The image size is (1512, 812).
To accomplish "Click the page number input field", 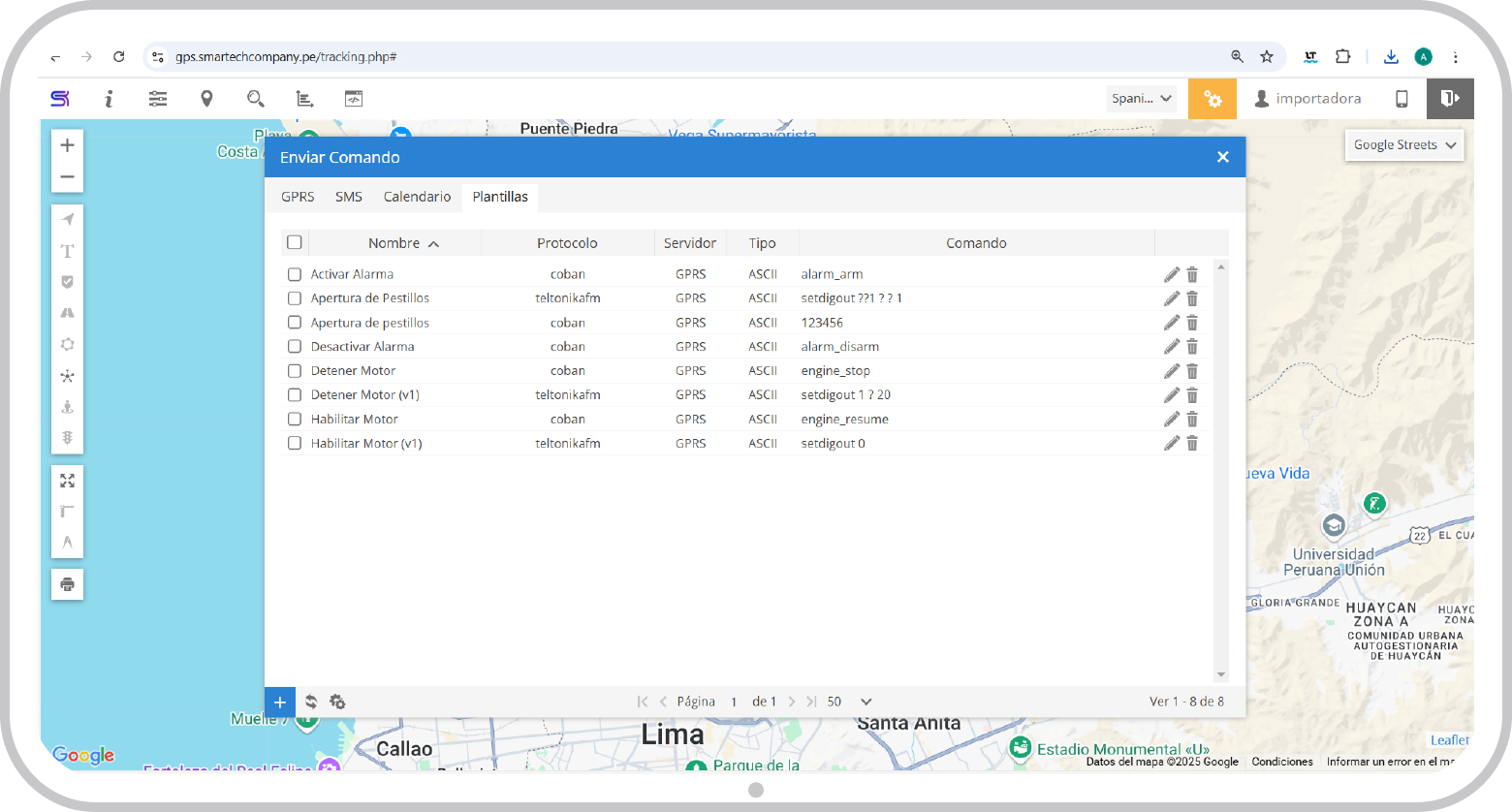I will [x=735, y=702].
